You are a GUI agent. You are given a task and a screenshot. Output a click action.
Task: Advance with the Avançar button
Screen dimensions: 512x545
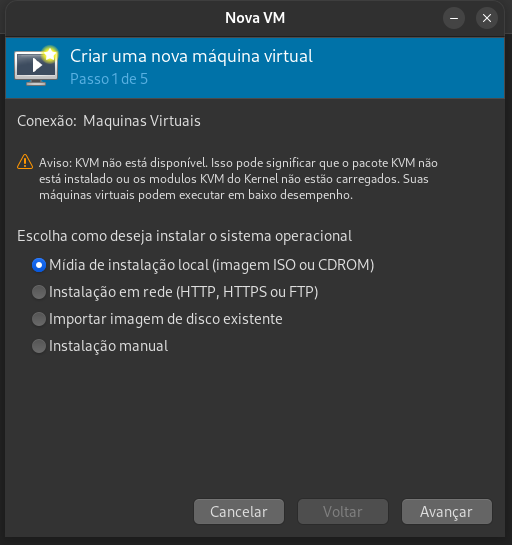pos(447,512)
